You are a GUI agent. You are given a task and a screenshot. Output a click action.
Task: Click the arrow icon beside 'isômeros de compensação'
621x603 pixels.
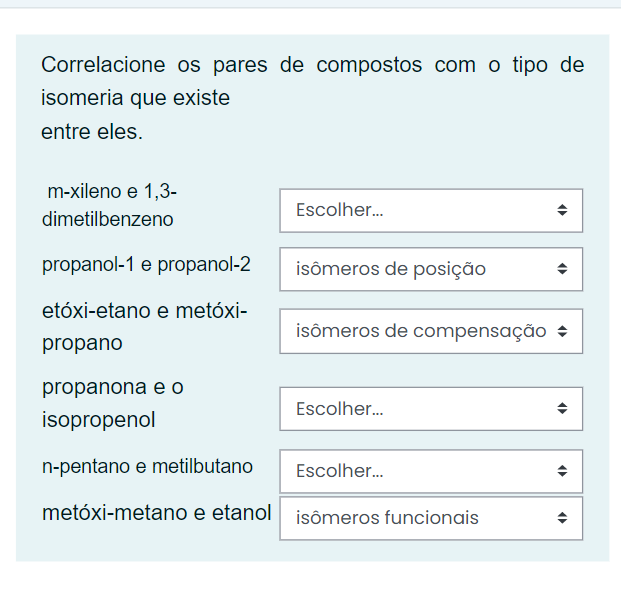coord(562,331)
